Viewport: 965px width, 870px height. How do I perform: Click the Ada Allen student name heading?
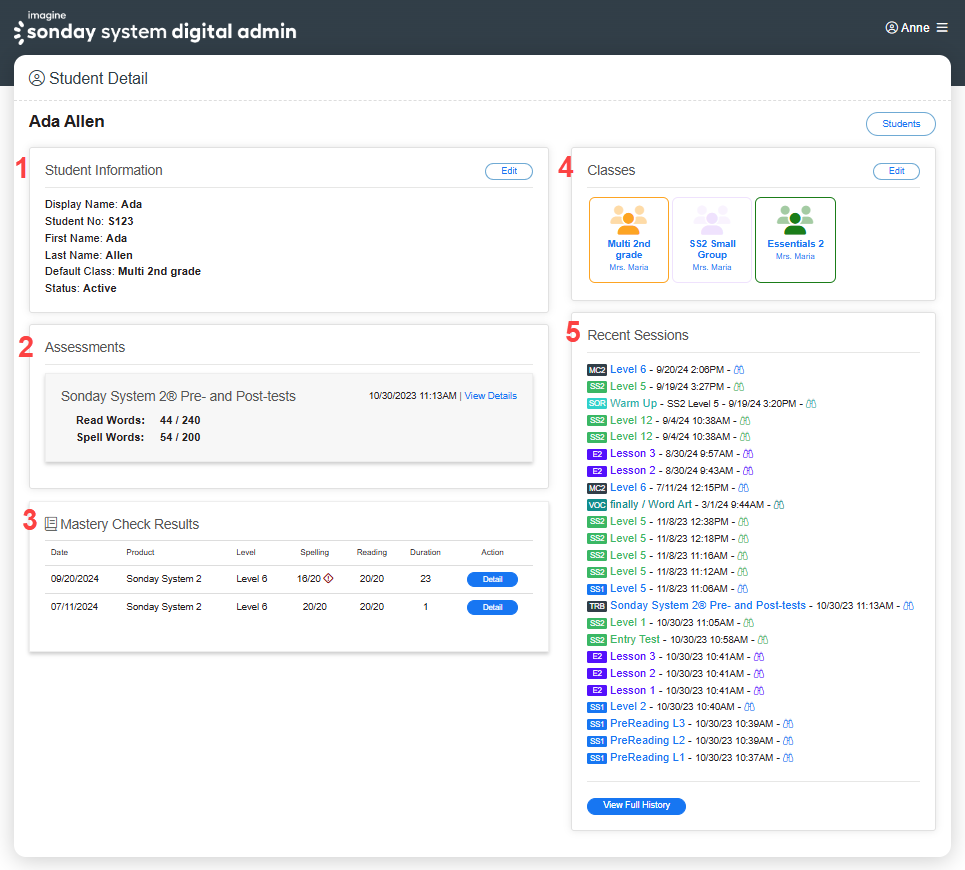[66, 121]
